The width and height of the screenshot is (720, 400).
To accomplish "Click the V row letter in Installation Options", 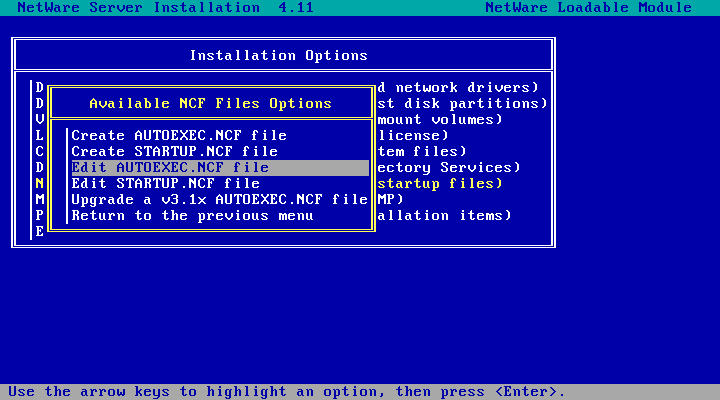I will [39, 119].
